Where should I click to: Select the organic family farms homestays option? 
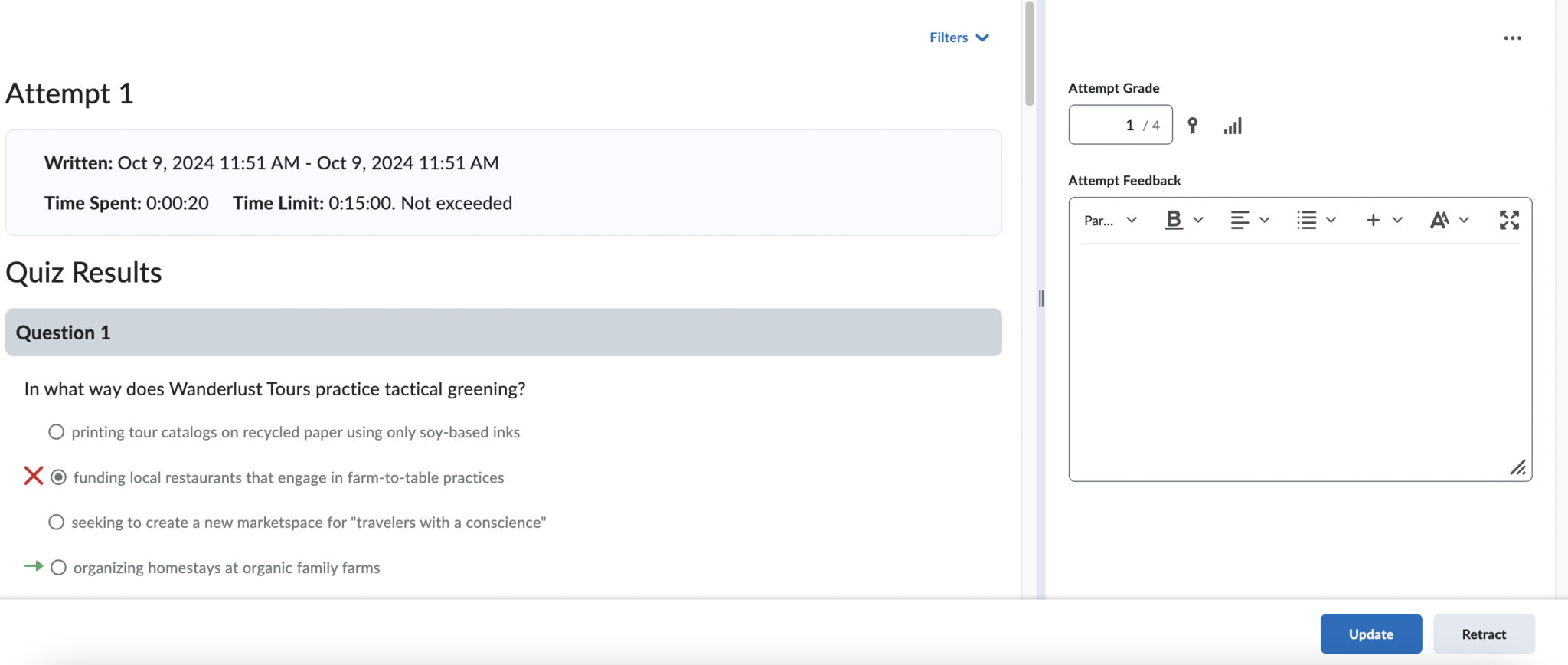pyautogui.click(x=58, y=568)
